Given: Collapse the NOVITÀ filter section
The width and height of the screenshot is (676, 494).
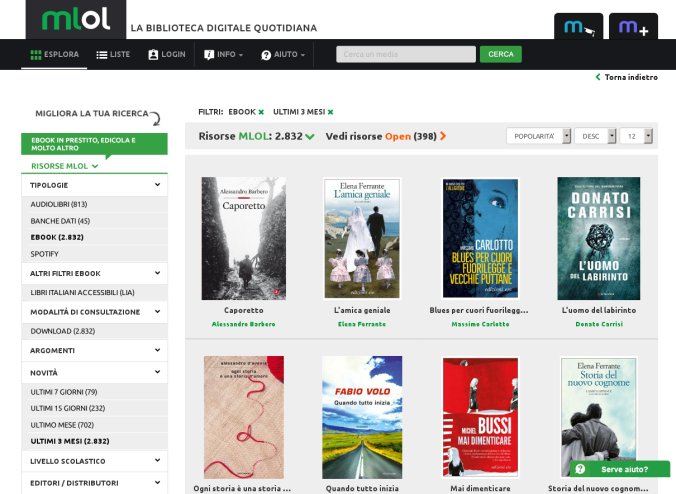Looking at the screenshot, I should 94,372.
